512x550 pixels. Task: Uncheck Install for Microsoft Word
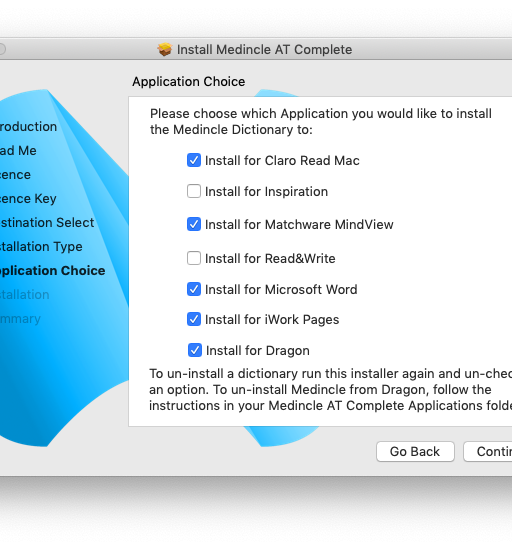[x=194, y=289]
